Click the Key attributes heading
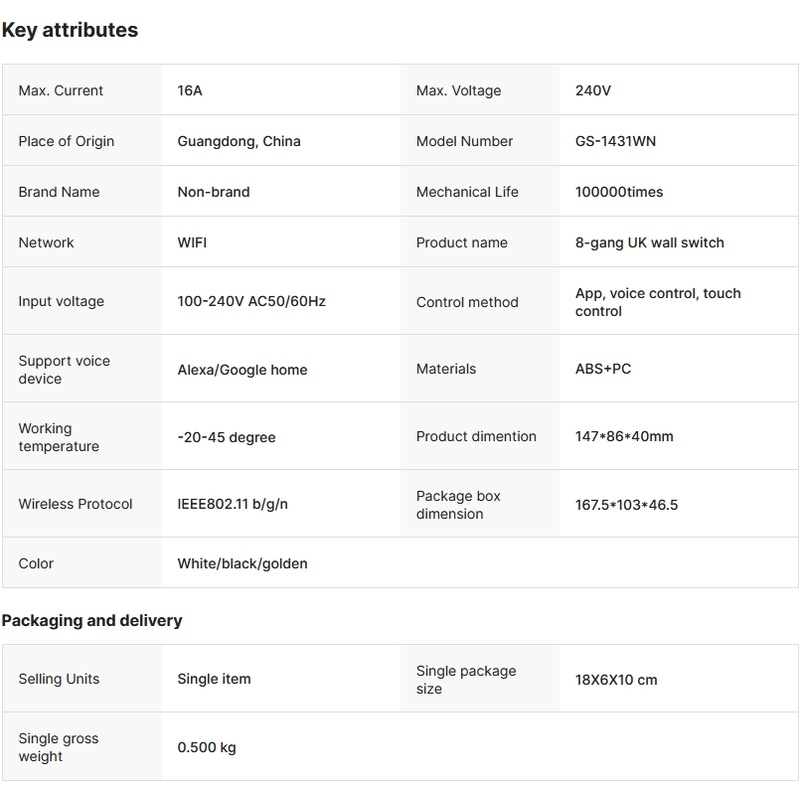Viewport: 800px width, 790px height. pyautogui.click(x=70, y=30)
